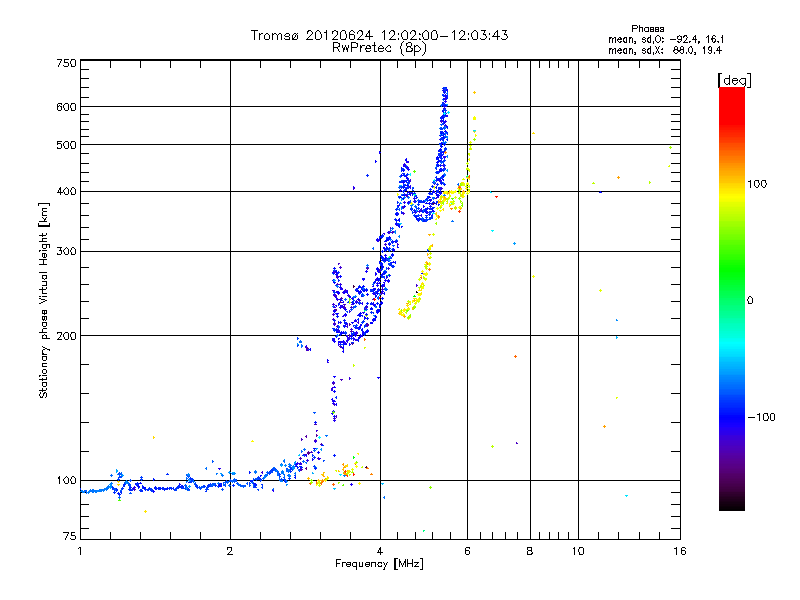
Task: Click the 200 km y-axis tick label
Action: [x=66, y=336]
